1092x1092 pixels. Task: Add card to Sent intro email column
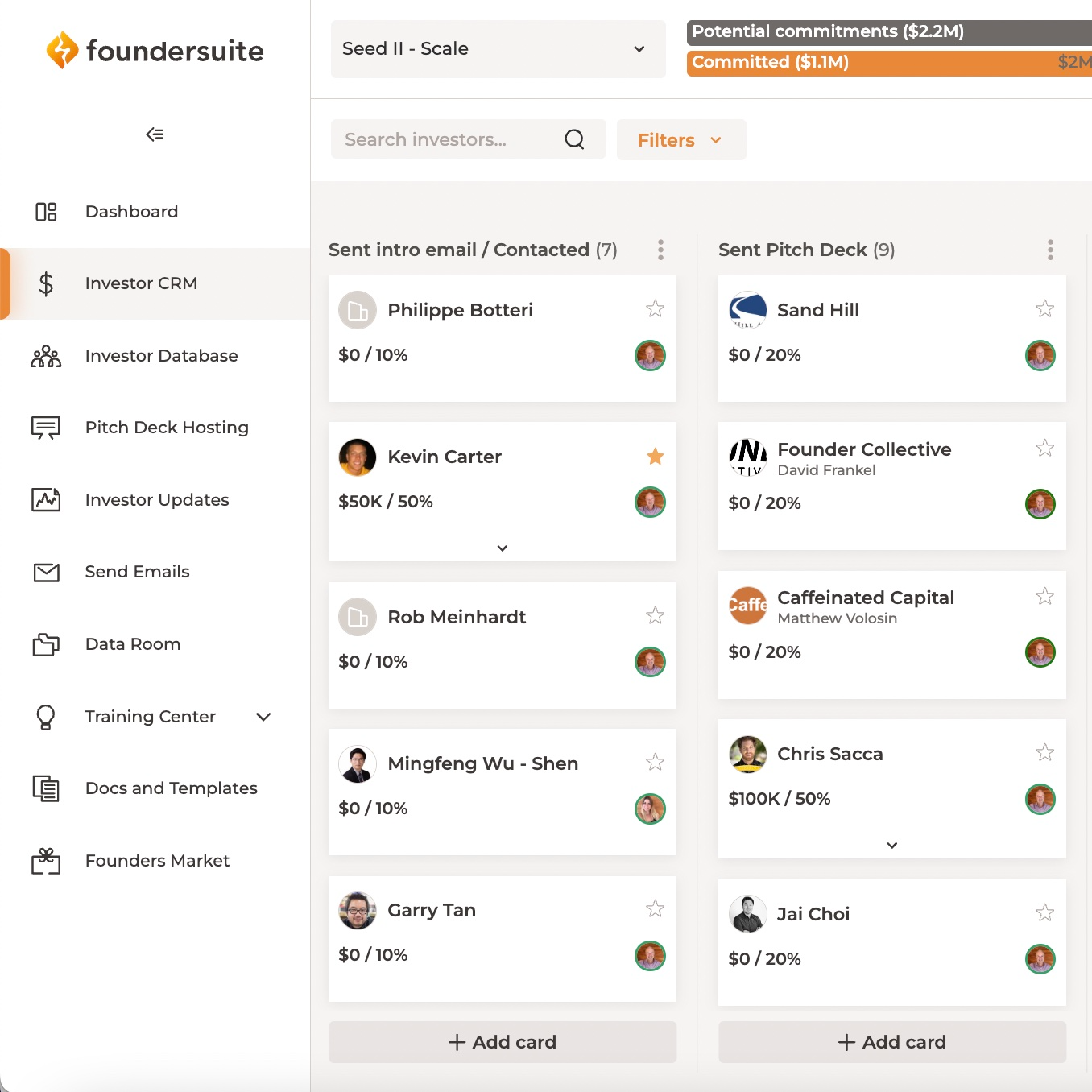[502, 1042]
